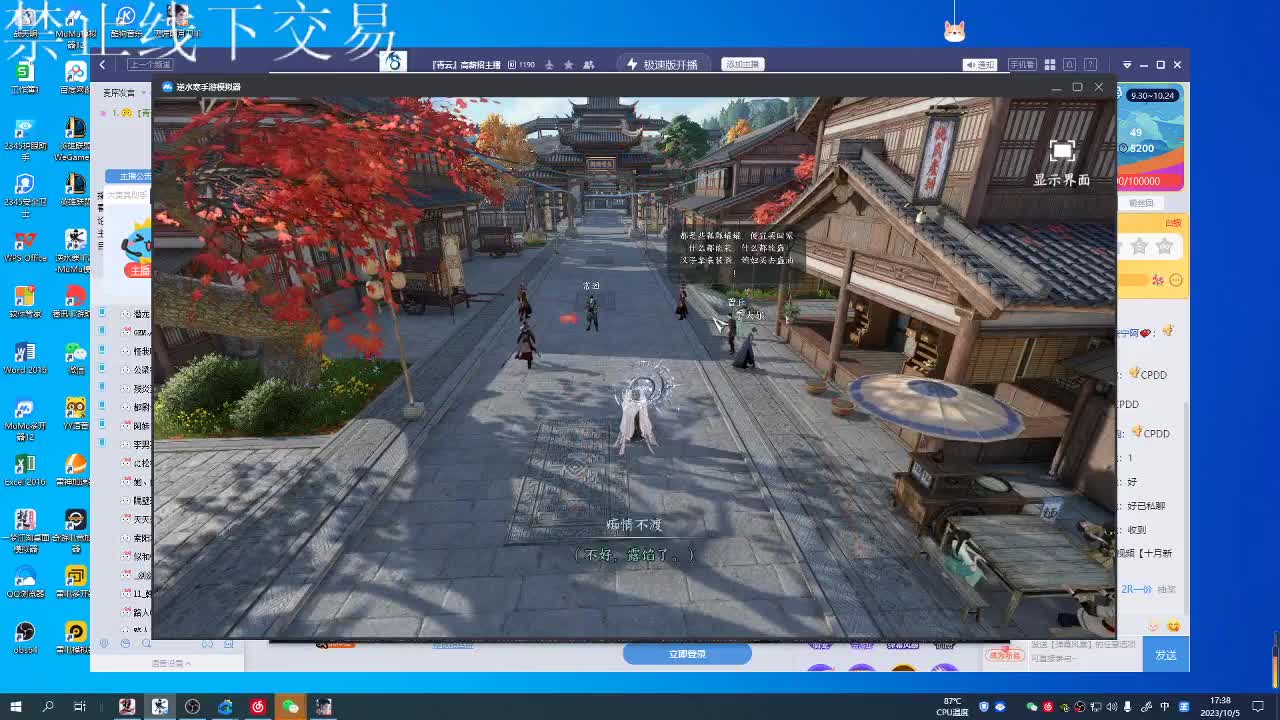The width and height of the screenshot is (1280, 720).
Task: Click the question mark help icon
Action: (1092, 64)
